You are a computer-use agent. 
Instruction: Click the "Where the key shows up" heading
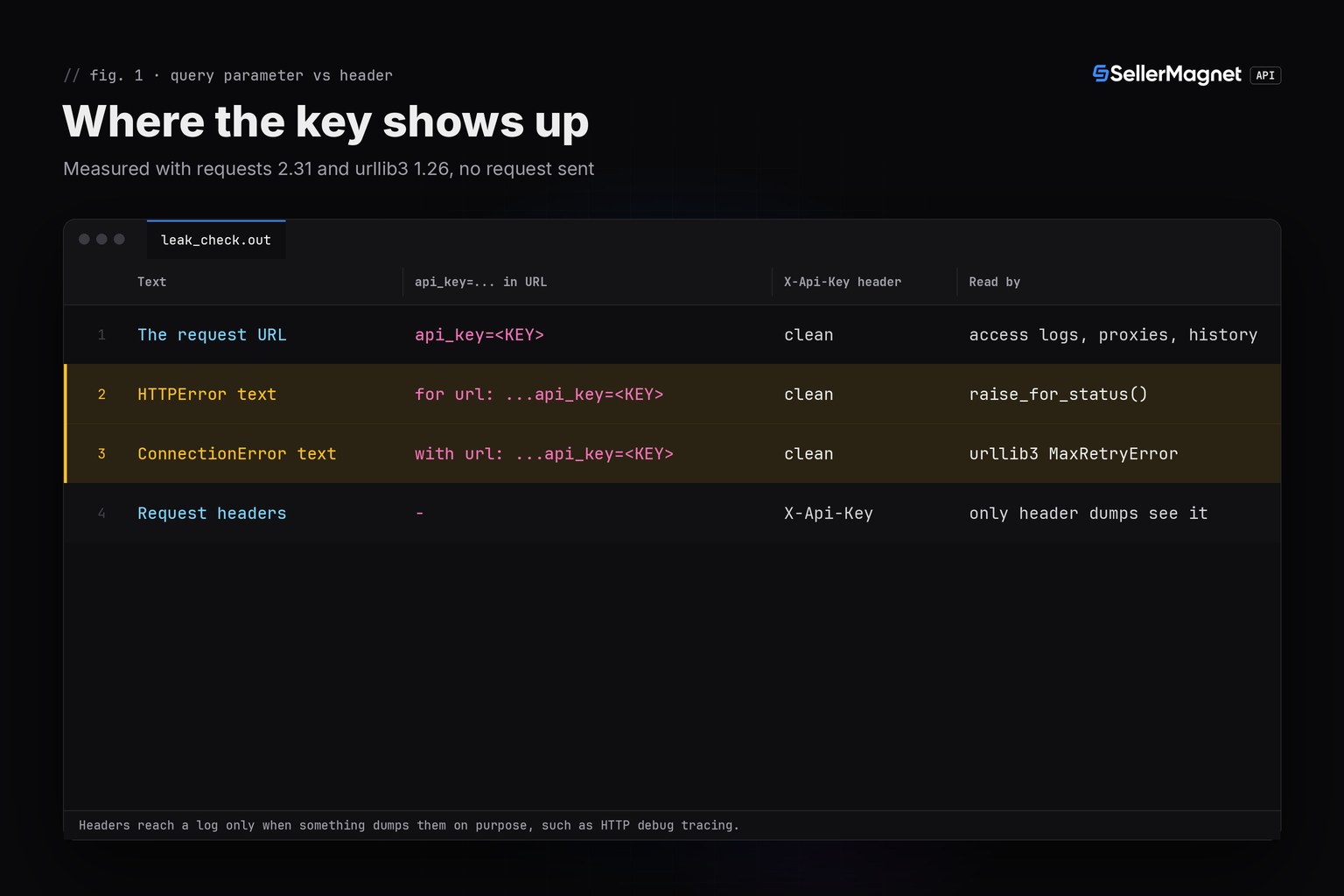click(325, 122)
